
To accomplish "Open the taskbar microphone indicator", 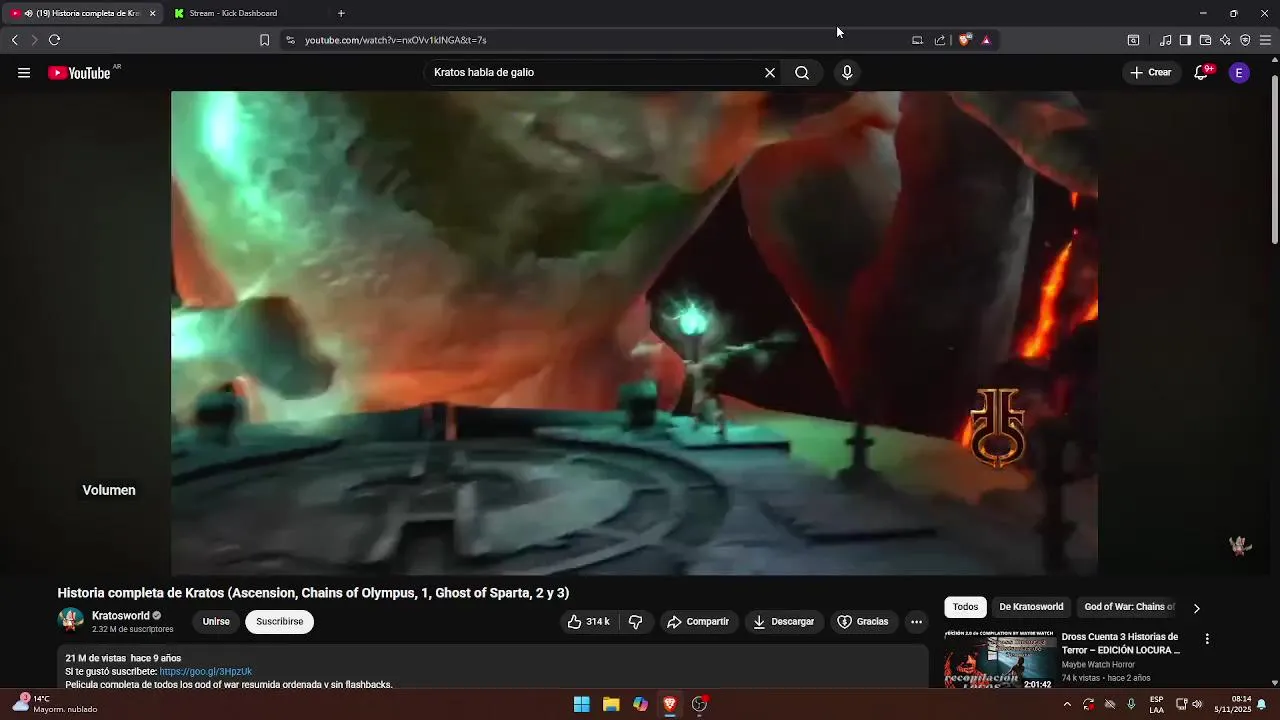I will [x=1131, y=704].
